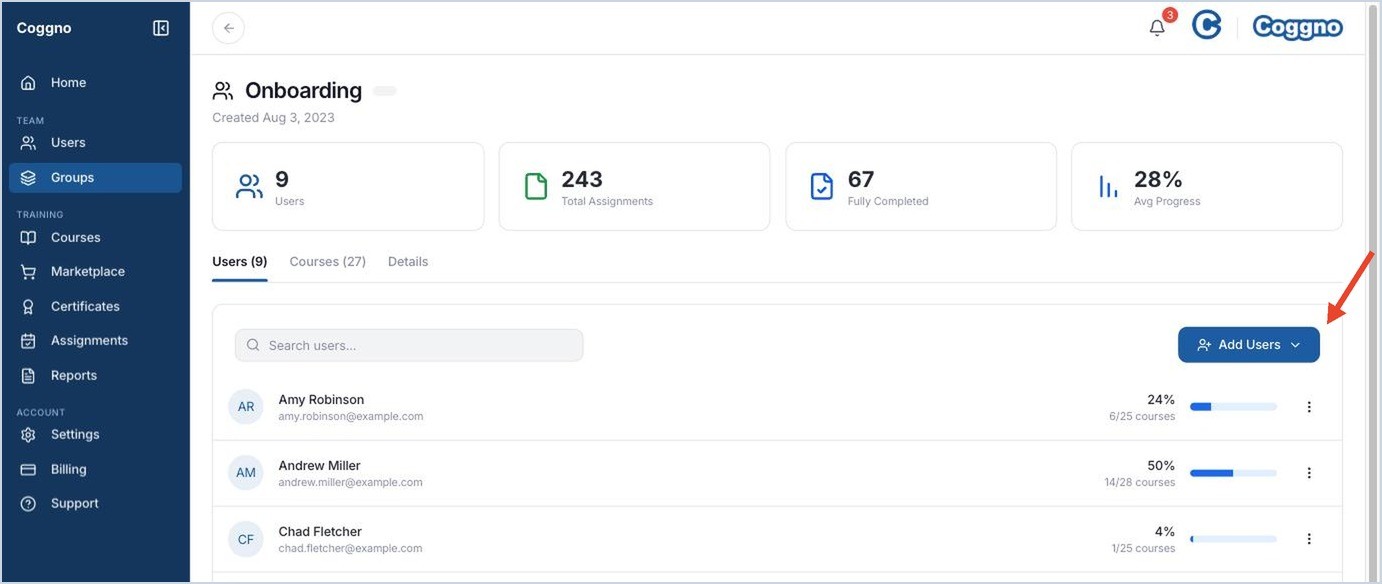Viewport: 1382px width, 584px height.
Task: Click the Amy Robinson name
Action: tap(322, 400)
